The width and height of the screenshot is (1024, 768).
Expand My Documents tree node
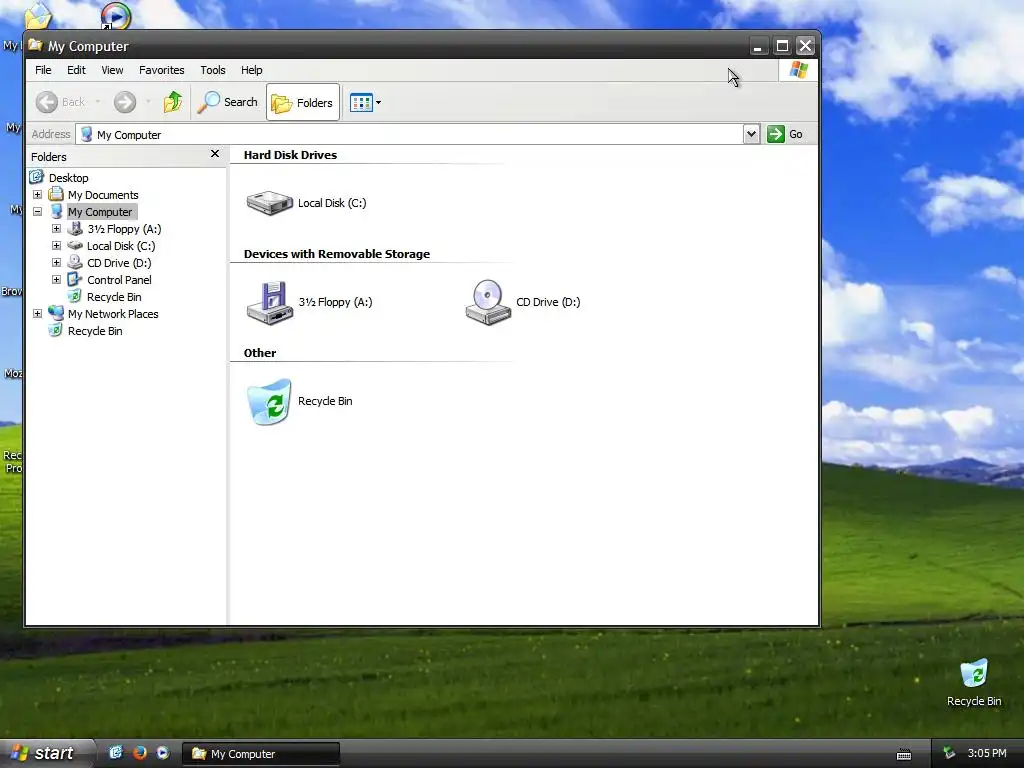click(37, 195)
